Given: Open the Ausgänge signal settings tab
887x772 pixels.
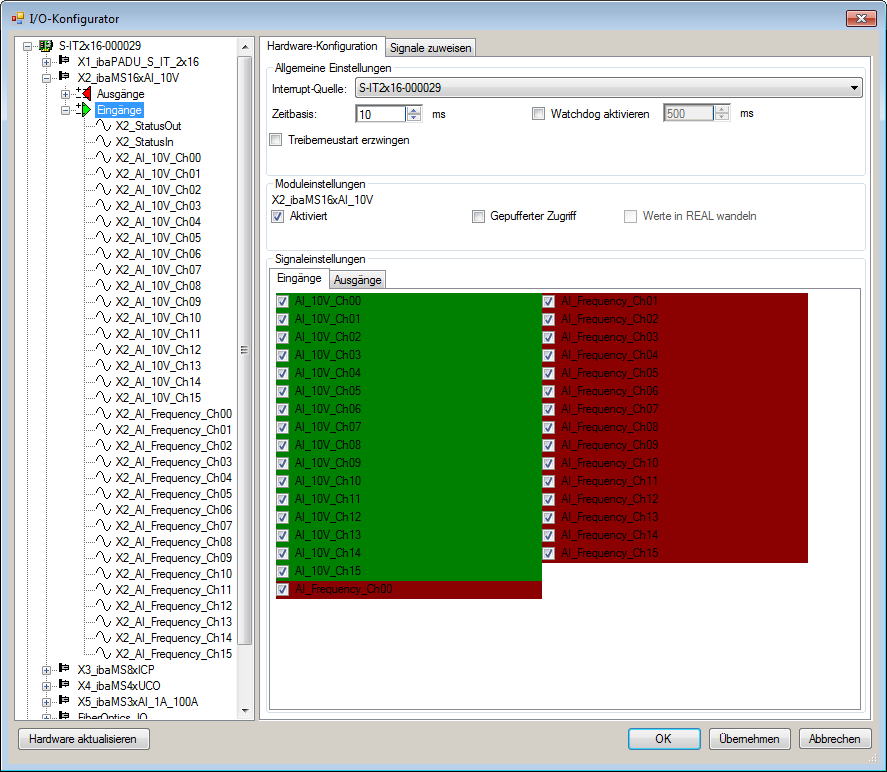Looking at the screenshot, I should [x=357, y=280].
